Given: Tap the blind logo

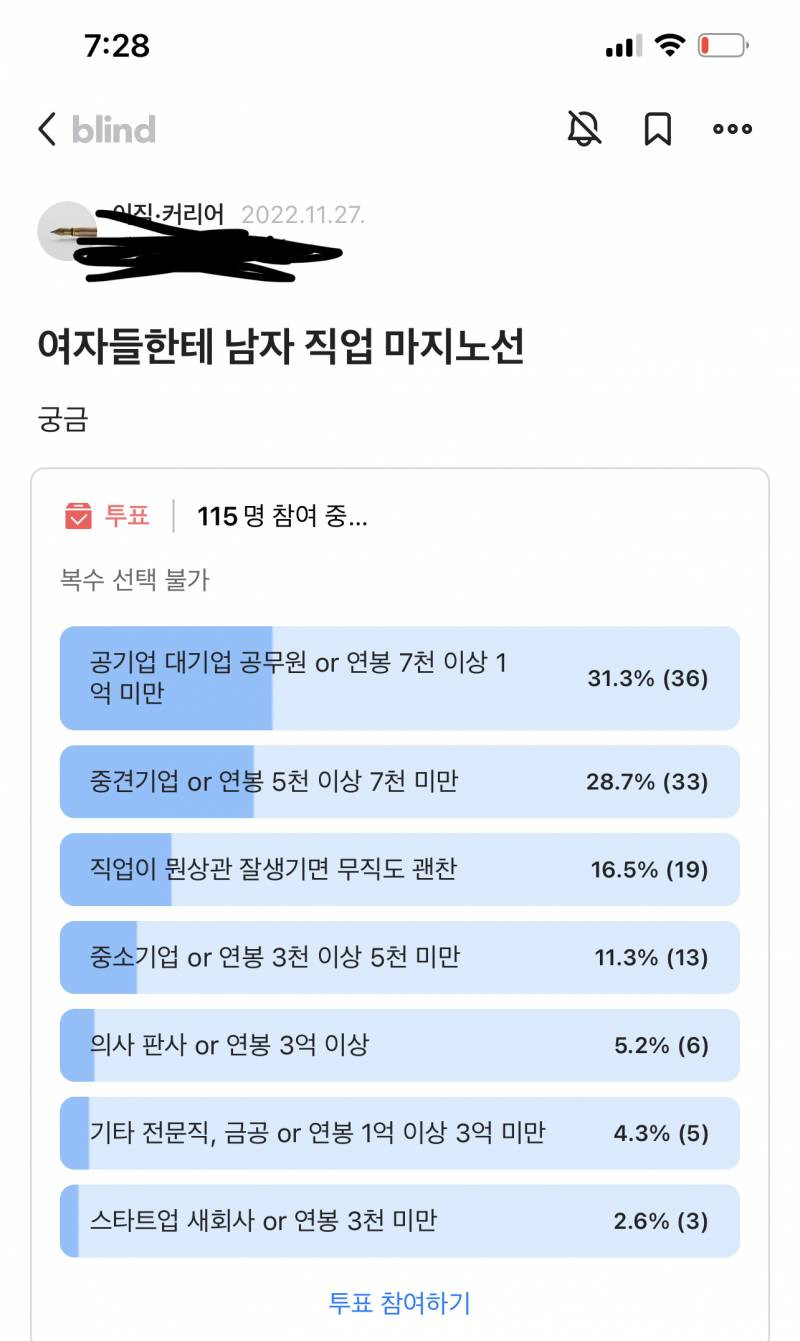Looking at the screenshot, I should pos(113,130).
